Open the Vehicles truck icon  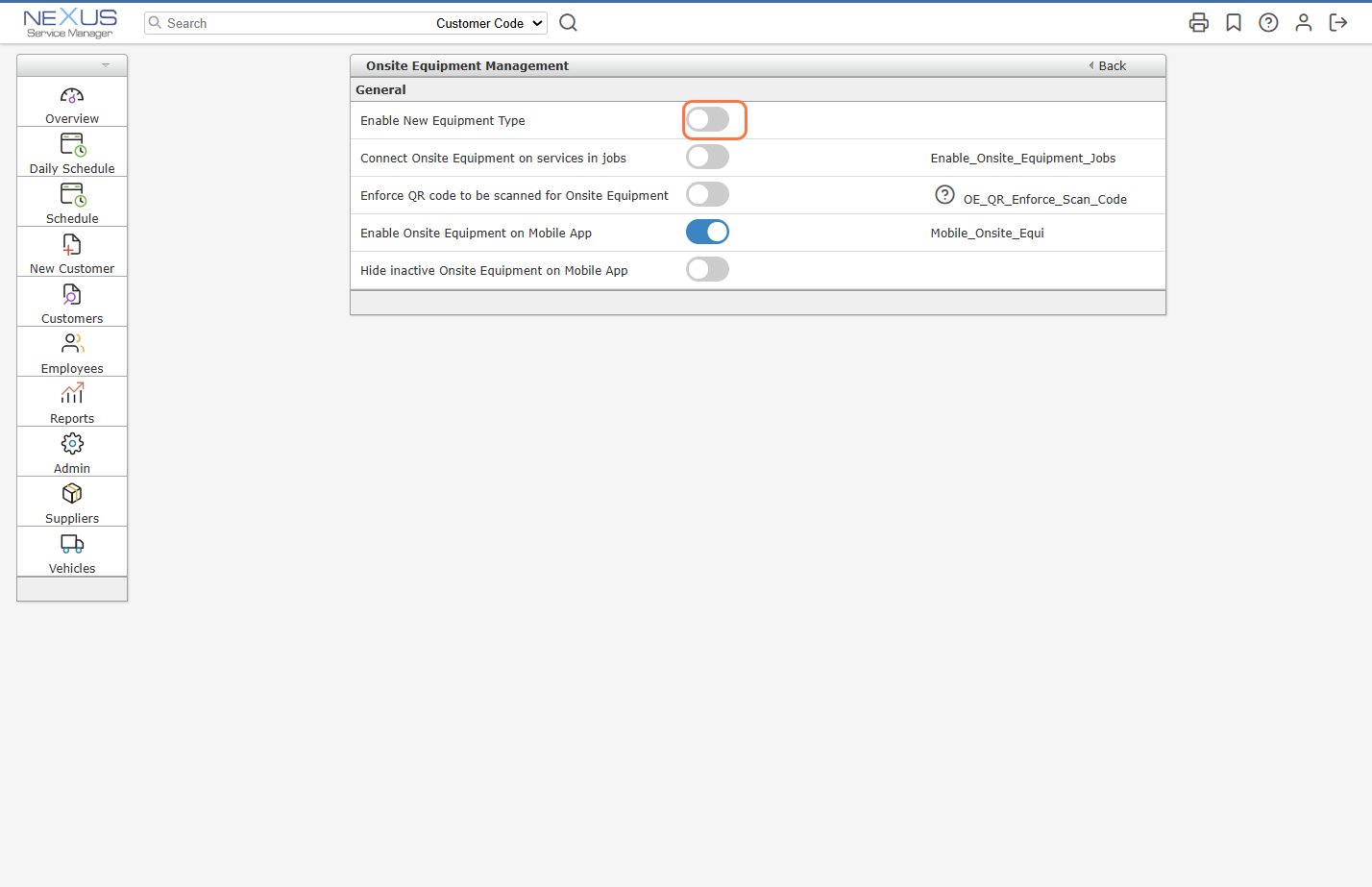click(72, 544)
